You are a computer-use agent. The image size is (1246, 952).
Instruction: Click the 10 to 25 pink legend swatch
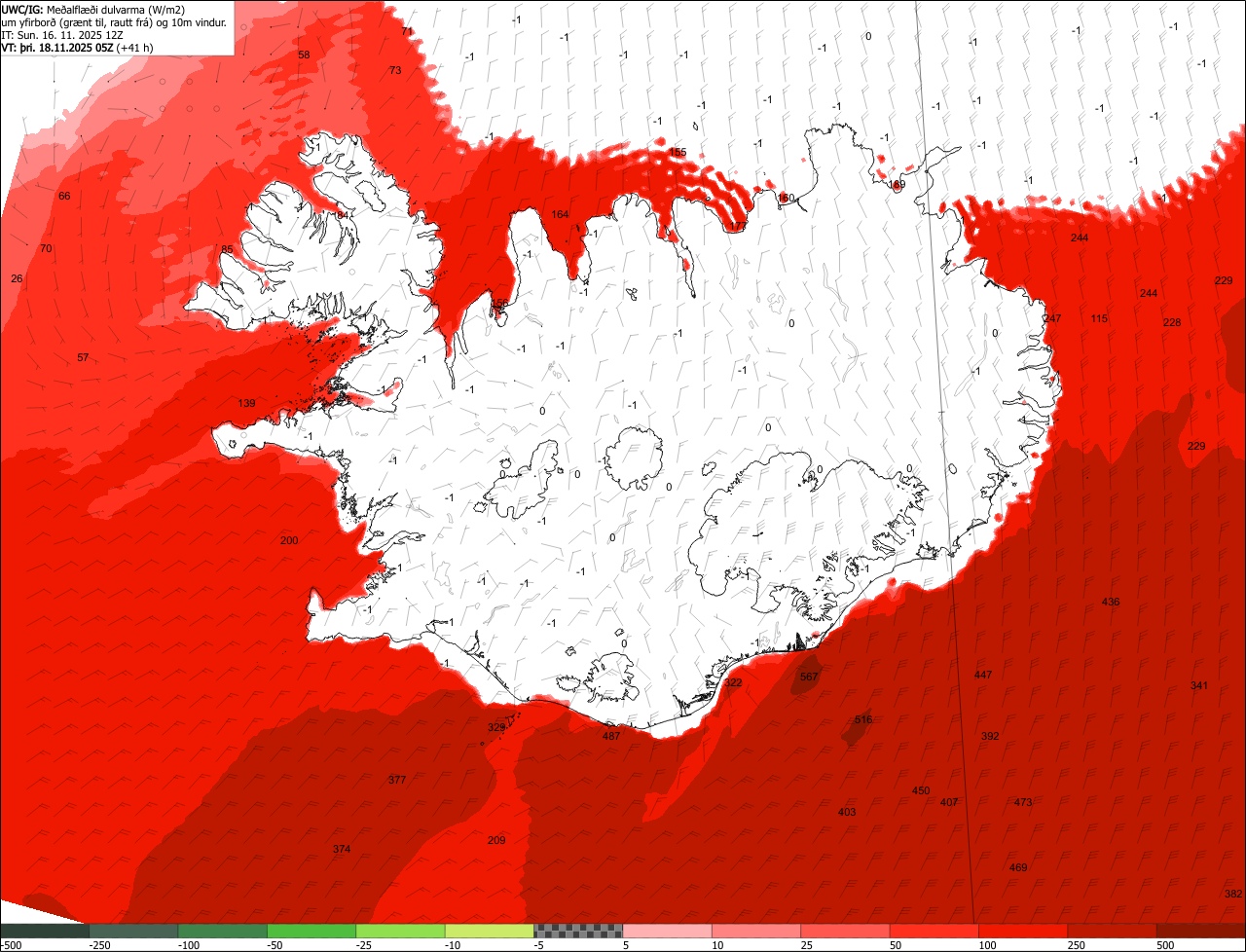756,931
